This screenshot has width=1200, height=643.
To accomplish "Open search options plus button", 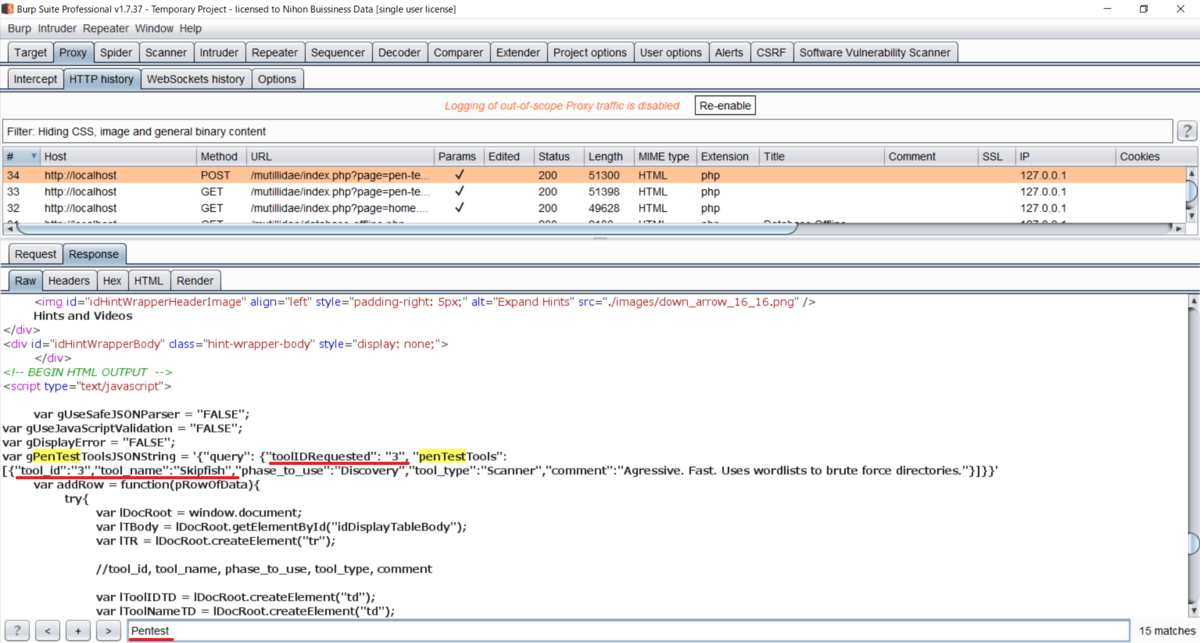I will click(78, 631).
